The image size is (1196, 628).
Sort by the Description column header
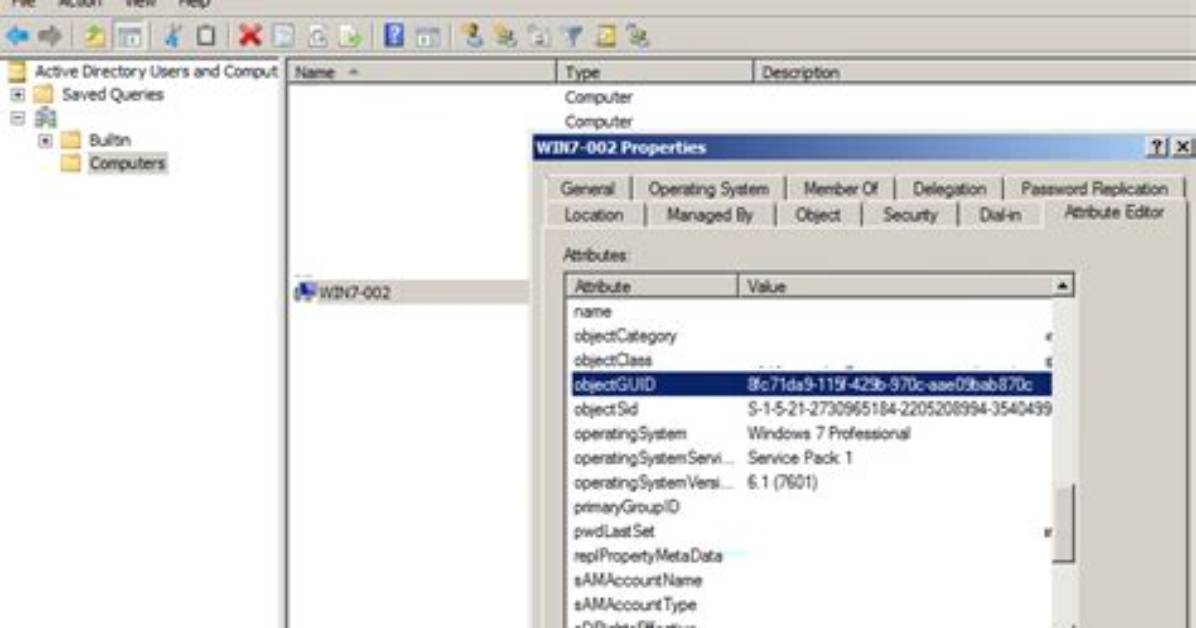(x=974, y=72)
